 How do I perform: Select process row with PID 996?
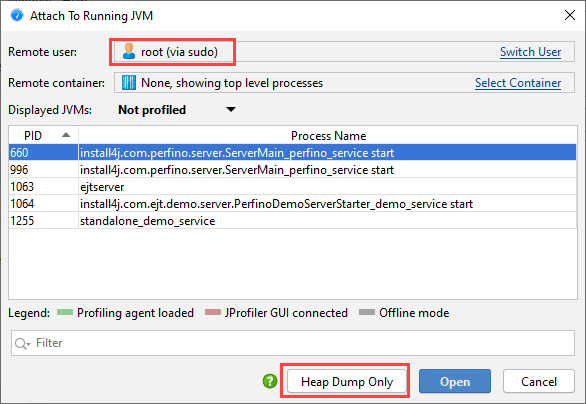293,170
